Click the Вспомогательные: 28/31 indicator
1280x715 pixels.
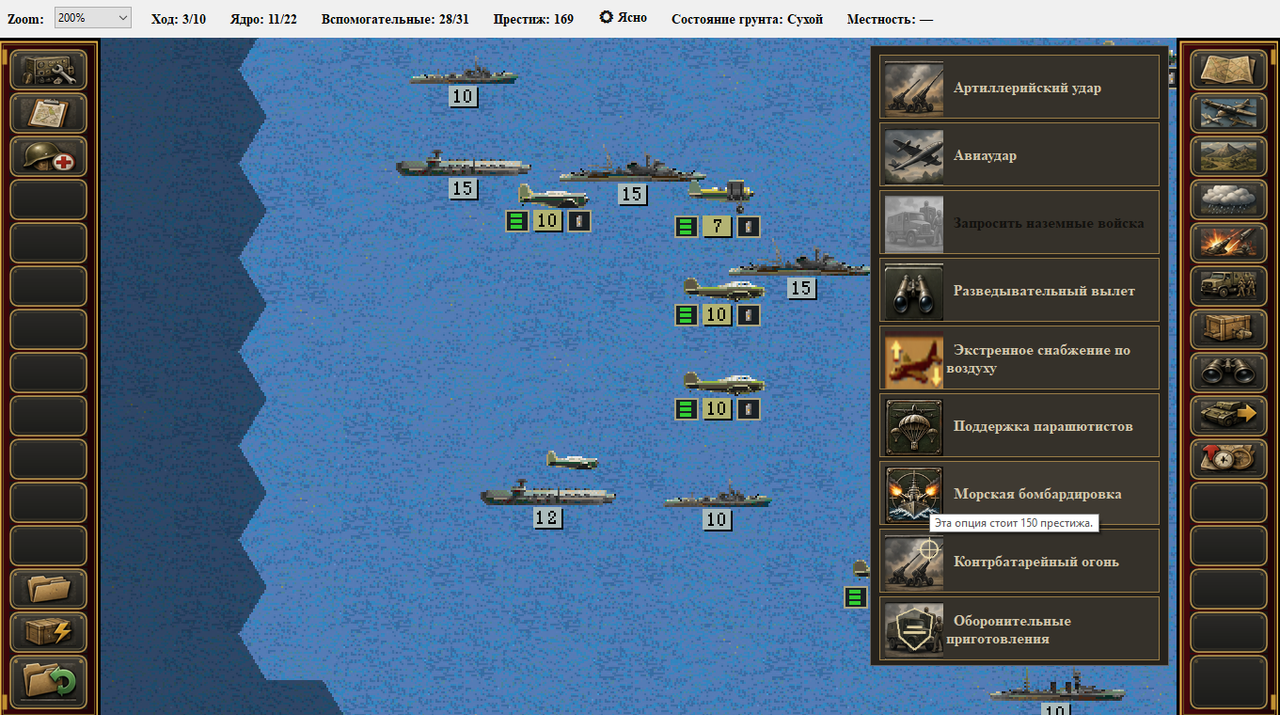coord(395,19)
